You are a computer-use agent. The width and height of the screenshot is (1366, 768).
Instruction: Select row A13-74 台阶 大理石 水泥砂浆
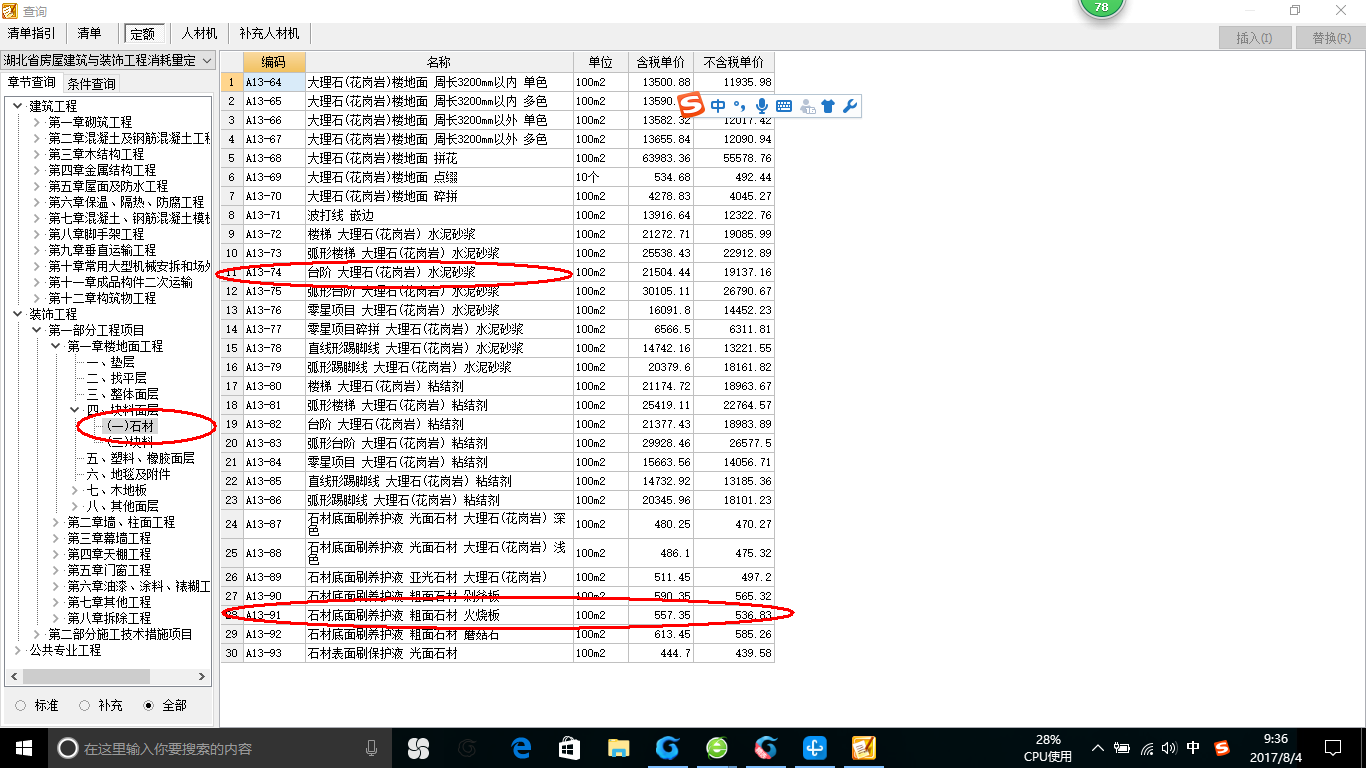497,272
